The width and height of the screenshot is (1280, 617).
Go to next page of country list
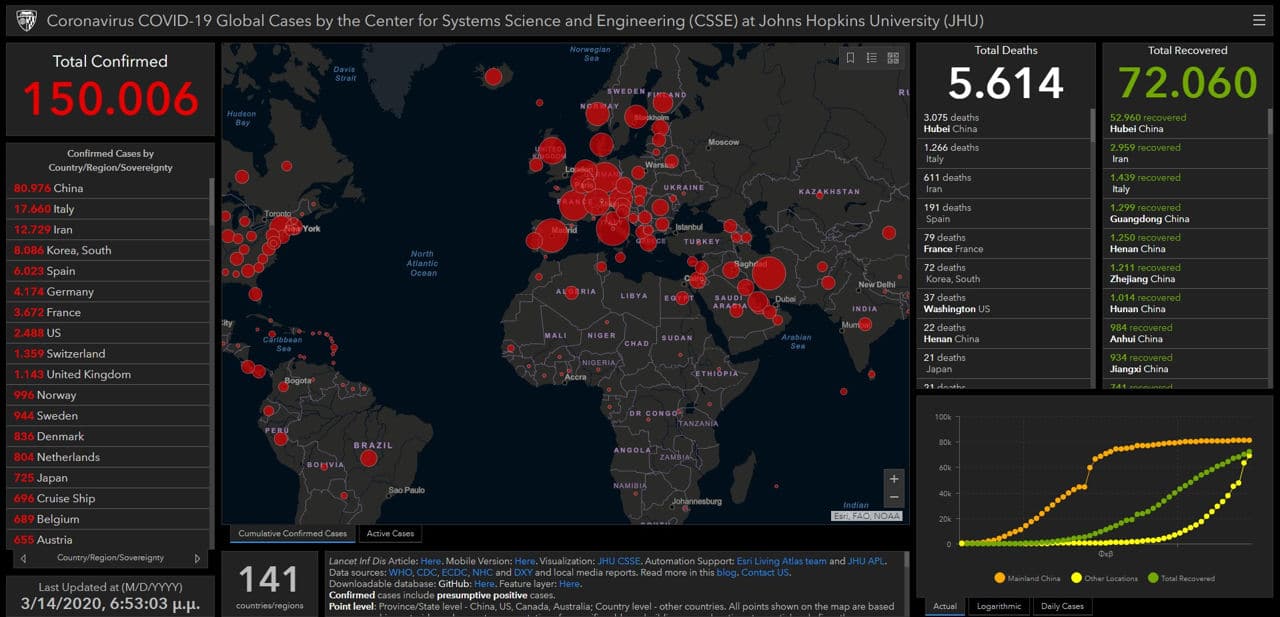(x=197, y=558)
